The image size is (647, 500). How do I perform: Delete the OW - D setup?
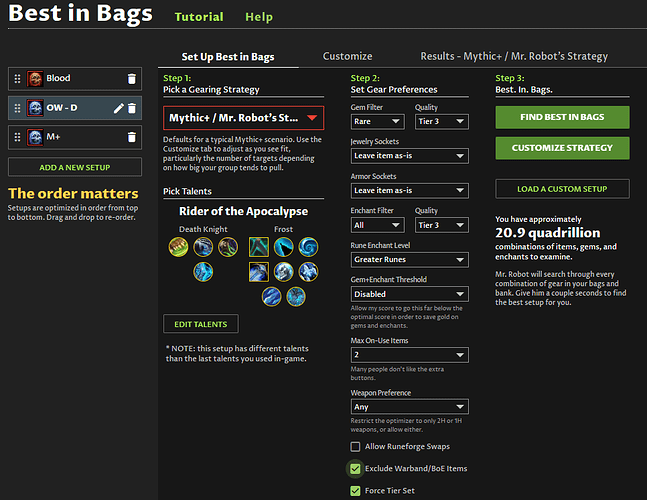(x=132, y=108)
